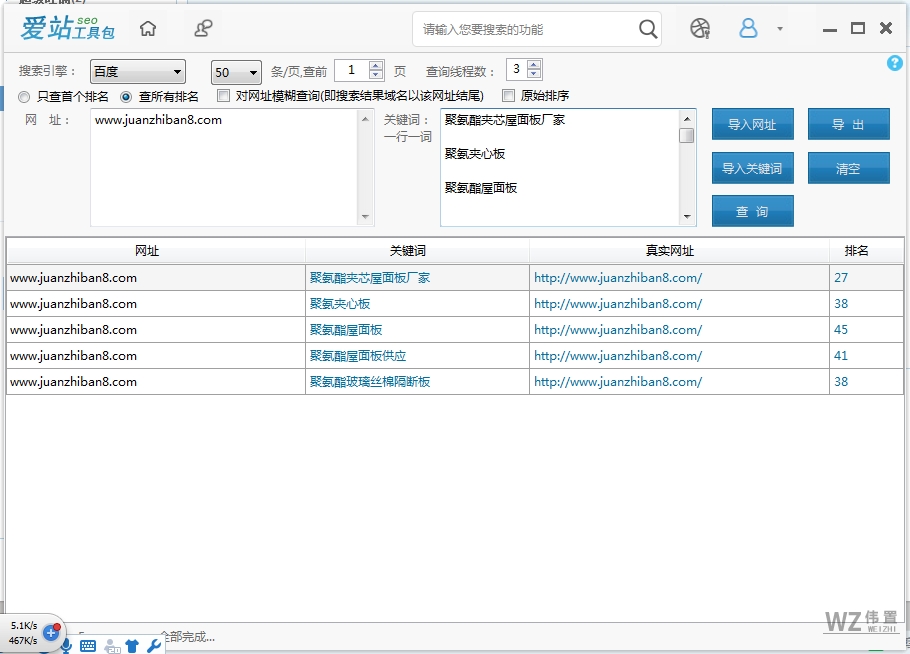Image resolution: width=910 pixels, height=654 pixels.
Task: Open the 50 per-page dropdown
Action: (x=235, y=72)
